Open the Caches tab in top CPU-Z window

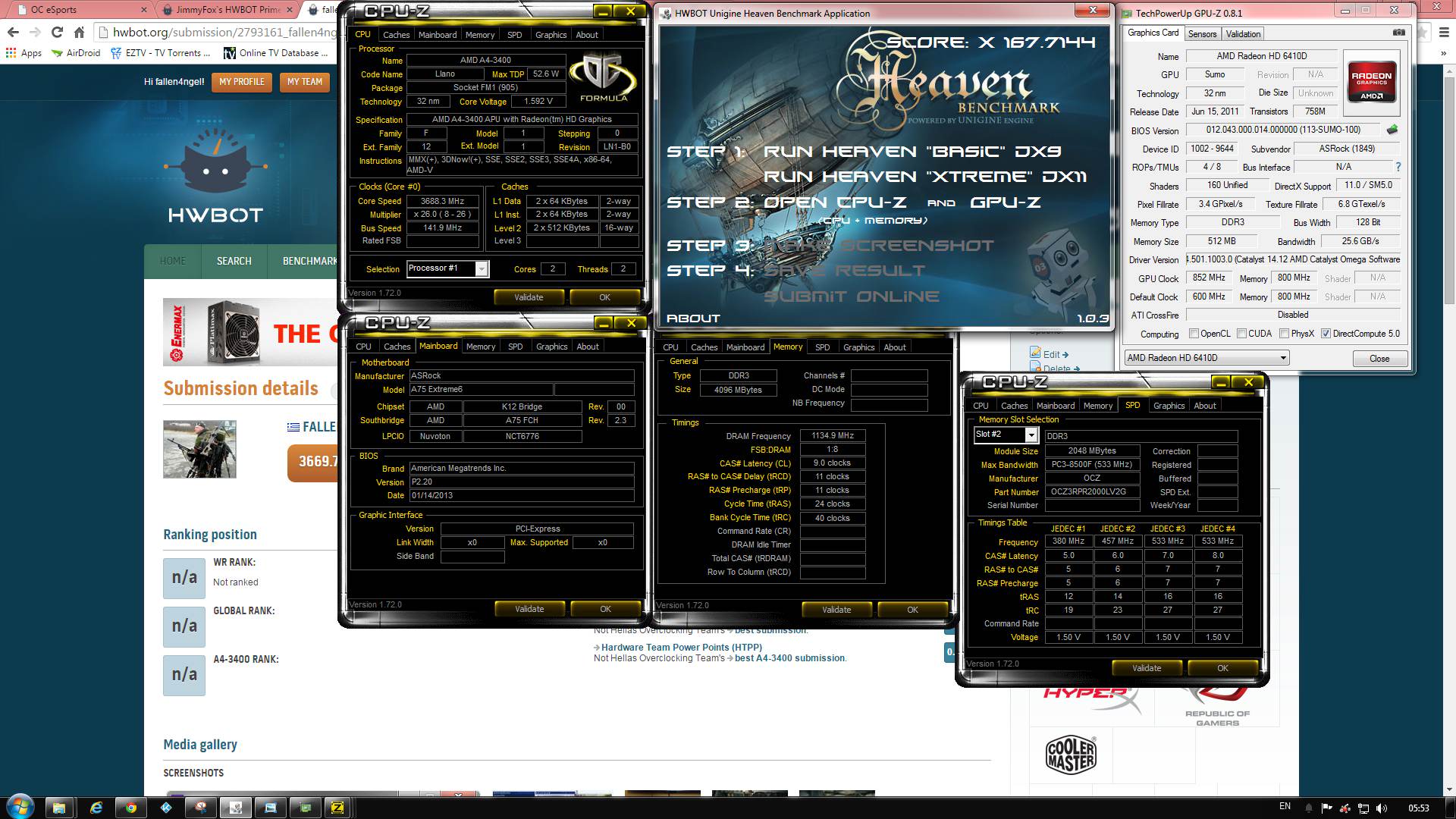tap(396, 35)
